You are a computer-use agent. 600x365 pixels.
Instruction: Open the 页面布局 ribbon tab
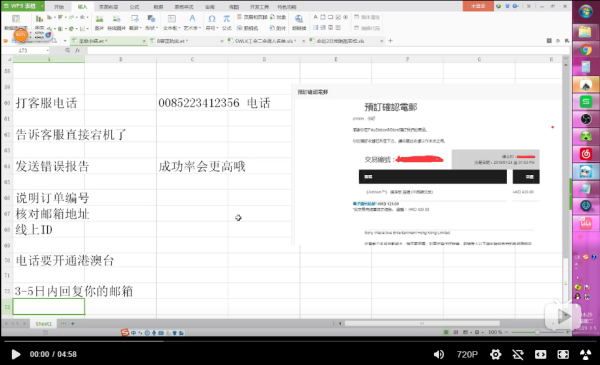click(x=109, y=7)
